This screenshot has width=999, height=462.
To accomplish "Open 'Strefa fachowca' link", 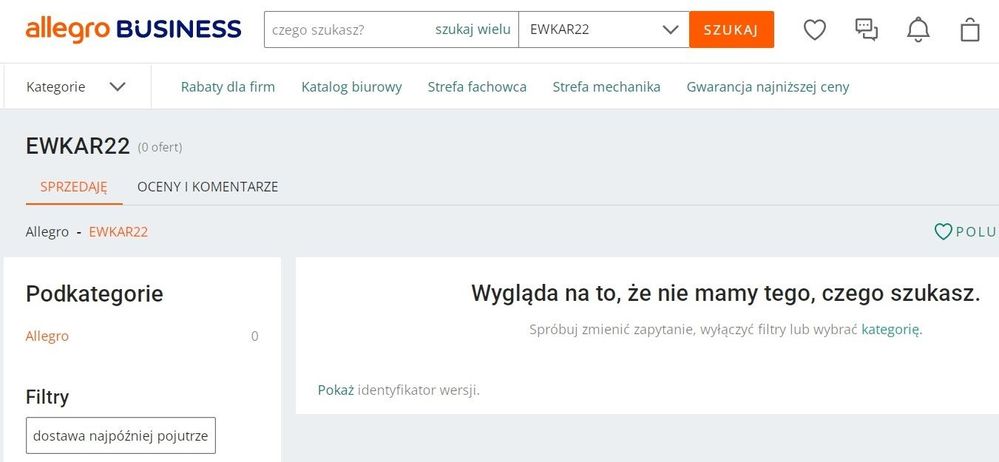I will [x=477, y=87].
